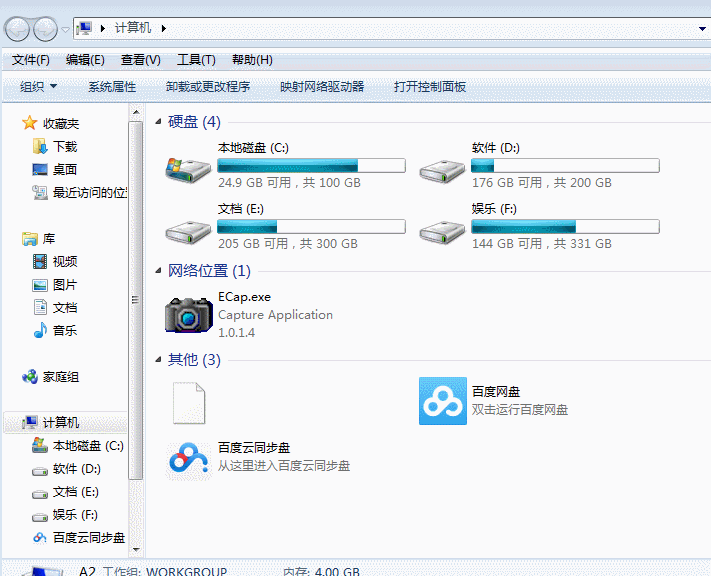
Task: Open the 文件(F) menu
Action: pos(30,59)
